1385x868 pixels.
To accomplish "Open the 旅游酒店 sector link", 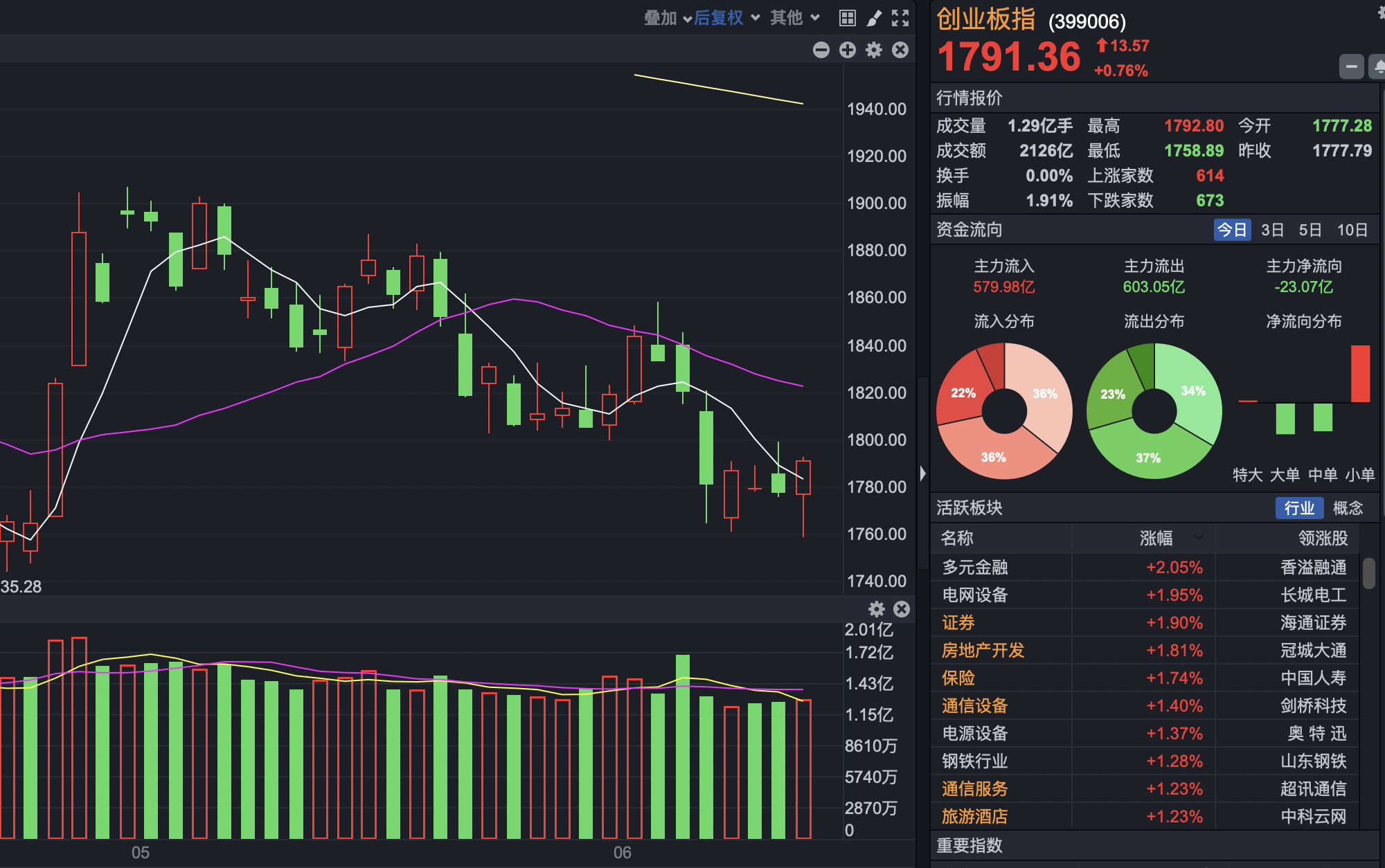I will coord(974,817).
